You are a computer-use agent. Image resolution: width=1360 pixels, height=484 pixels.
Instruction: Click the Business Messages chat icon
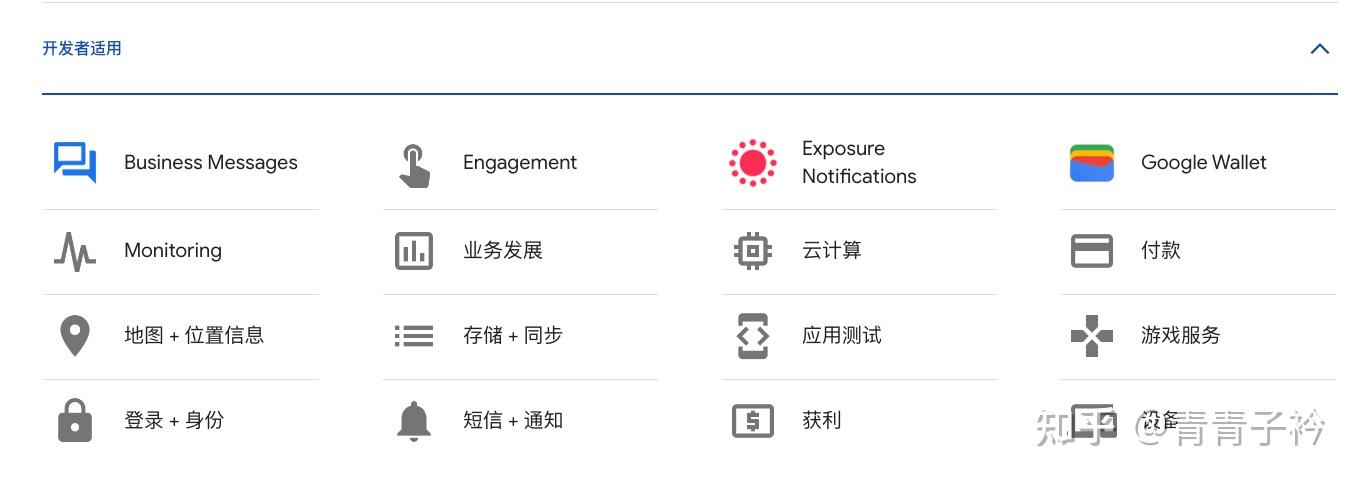(x=75, y=162)
